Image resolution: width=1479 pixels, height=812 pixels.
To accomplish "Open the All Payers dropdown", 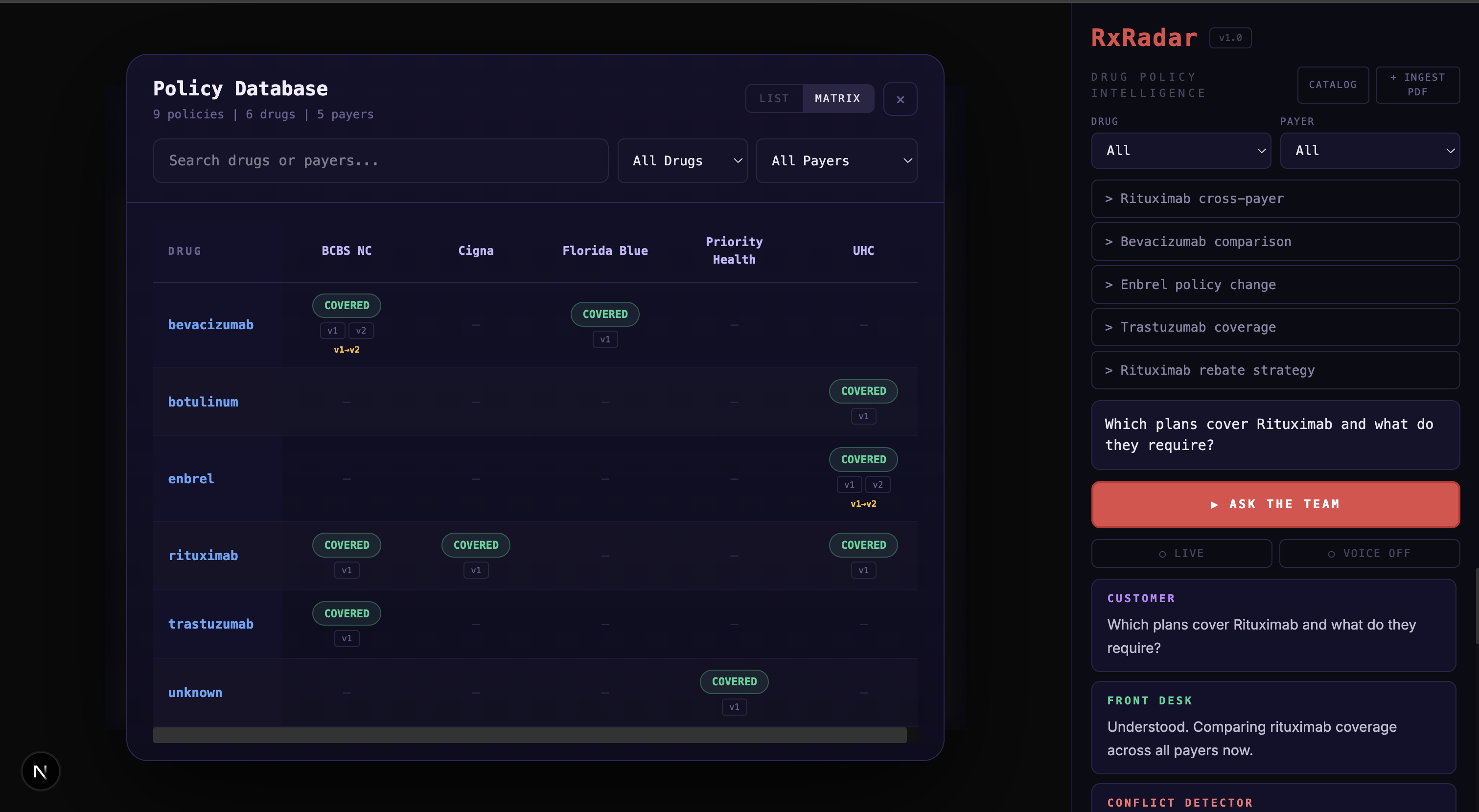I will click(x=836, y=160).
